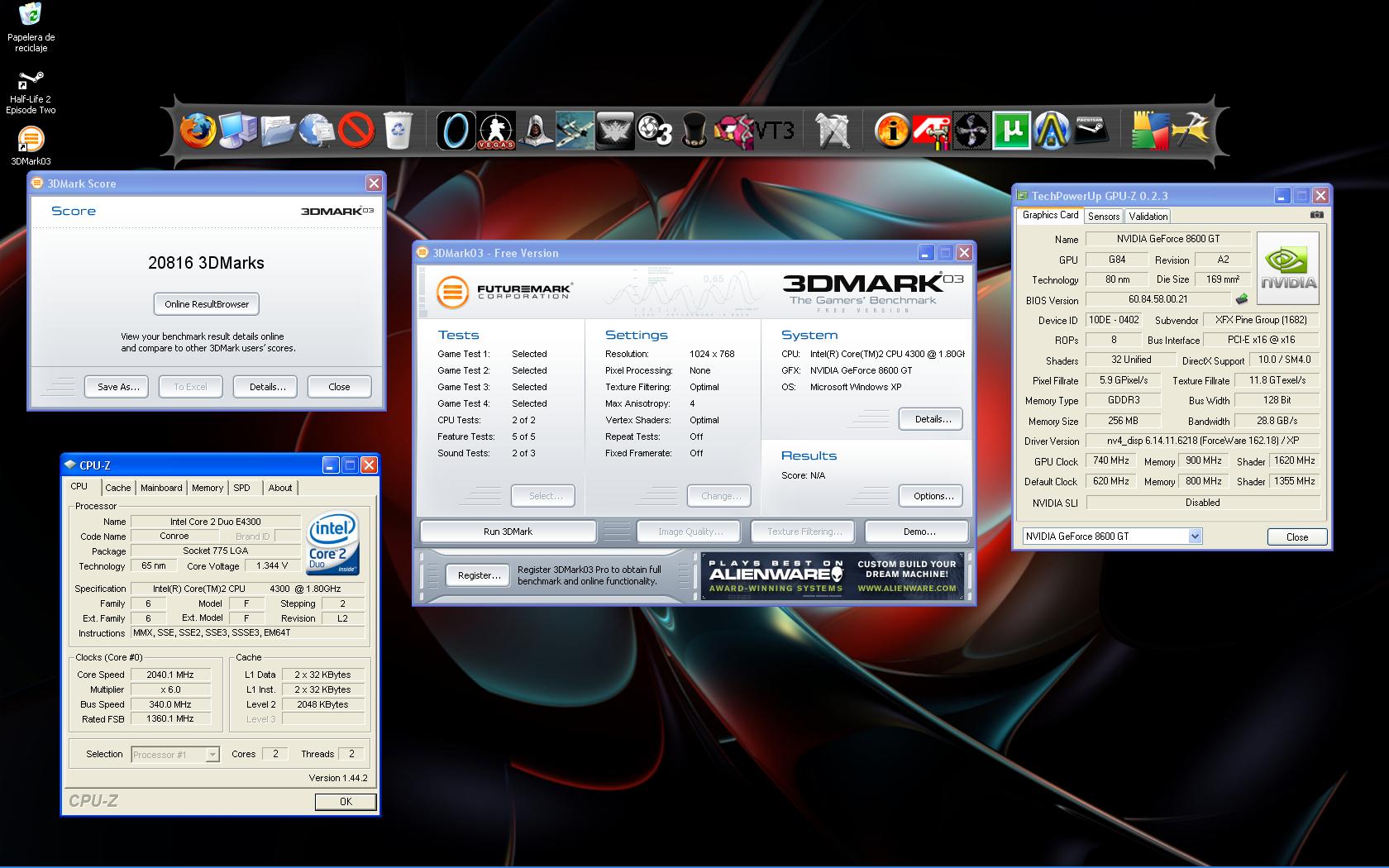Click Online ResultBrowser button
The image size is (1389, 868).
(207, 304)
